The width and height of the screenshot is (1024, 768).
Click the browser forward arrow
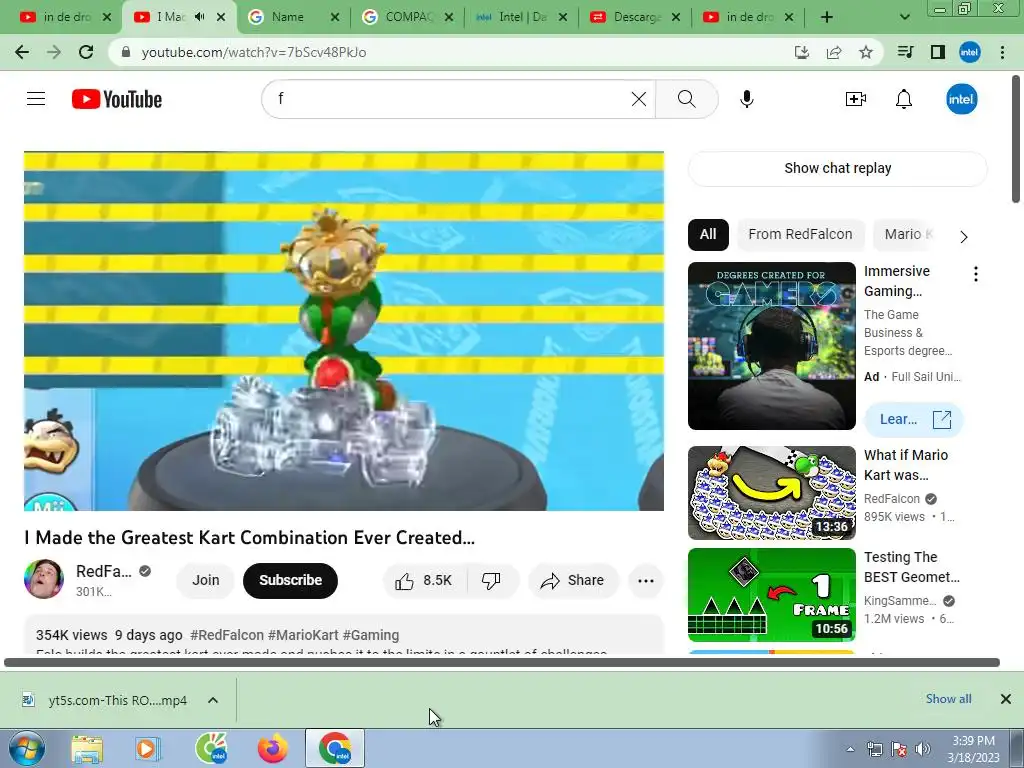click(54, 52)
